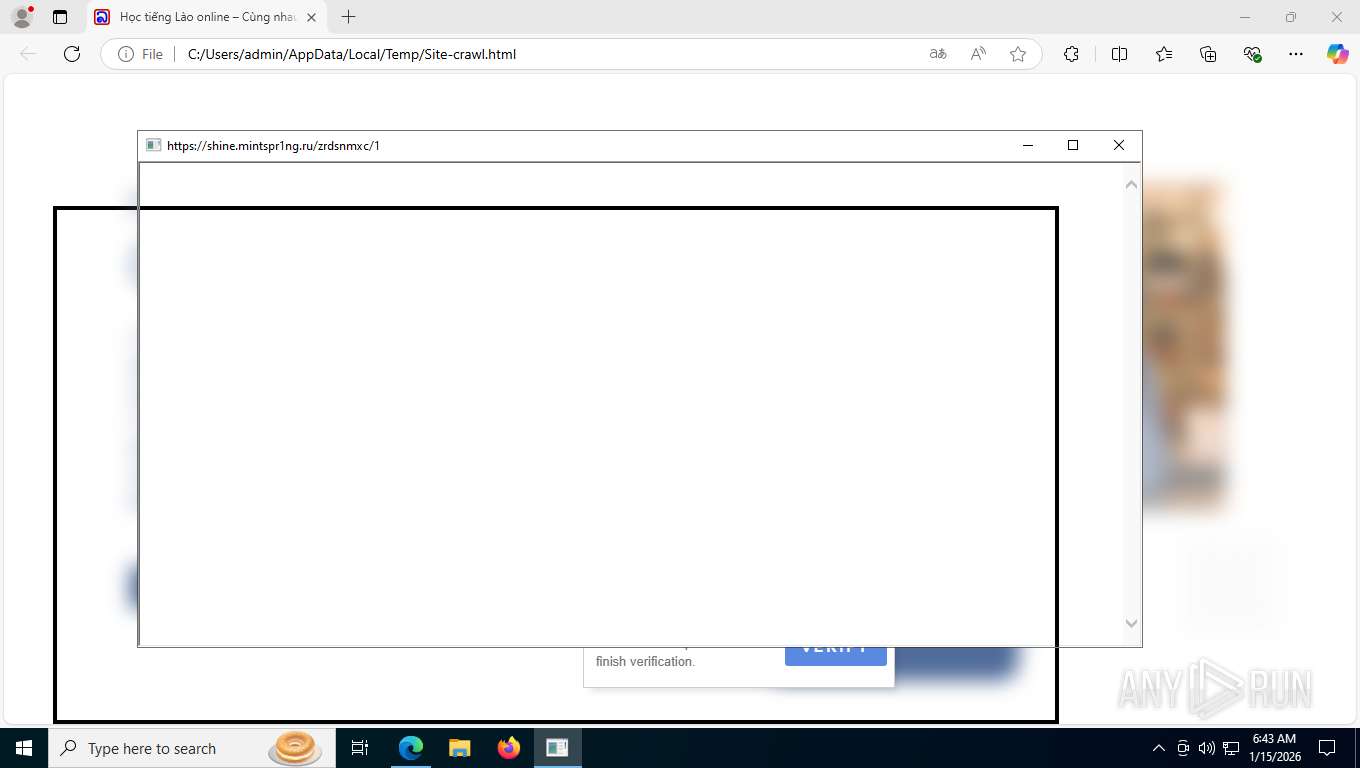Open Microsoft Edge from the taskbar

pos(411,748)
